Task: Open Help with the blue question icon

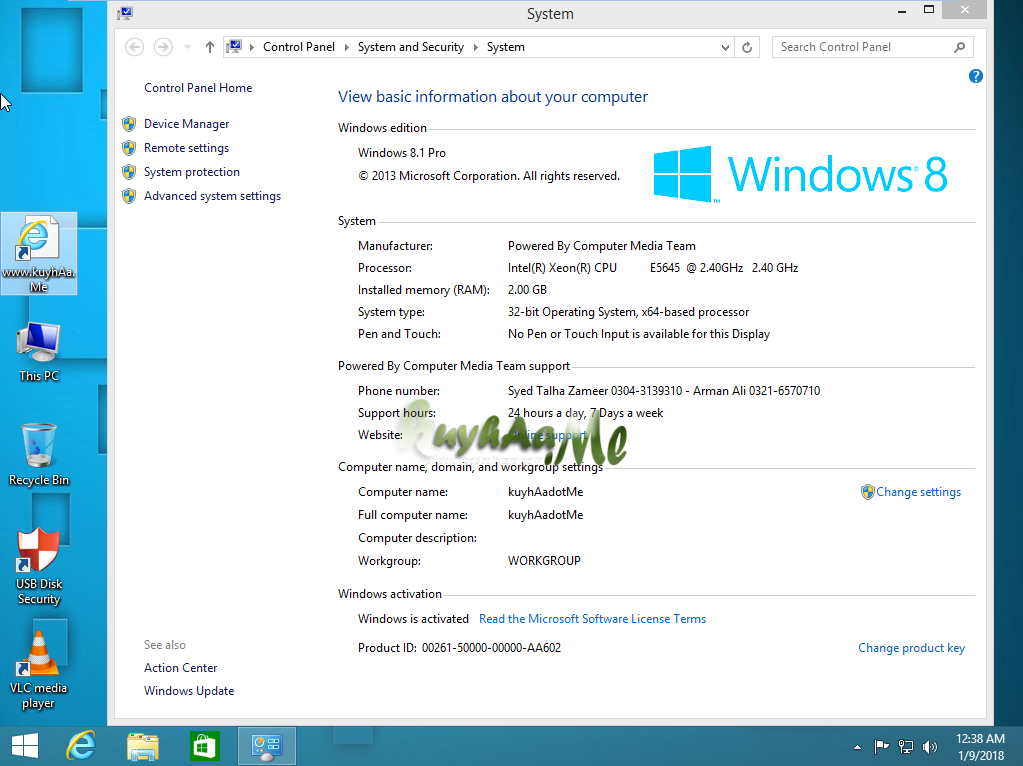Action: 975,76
